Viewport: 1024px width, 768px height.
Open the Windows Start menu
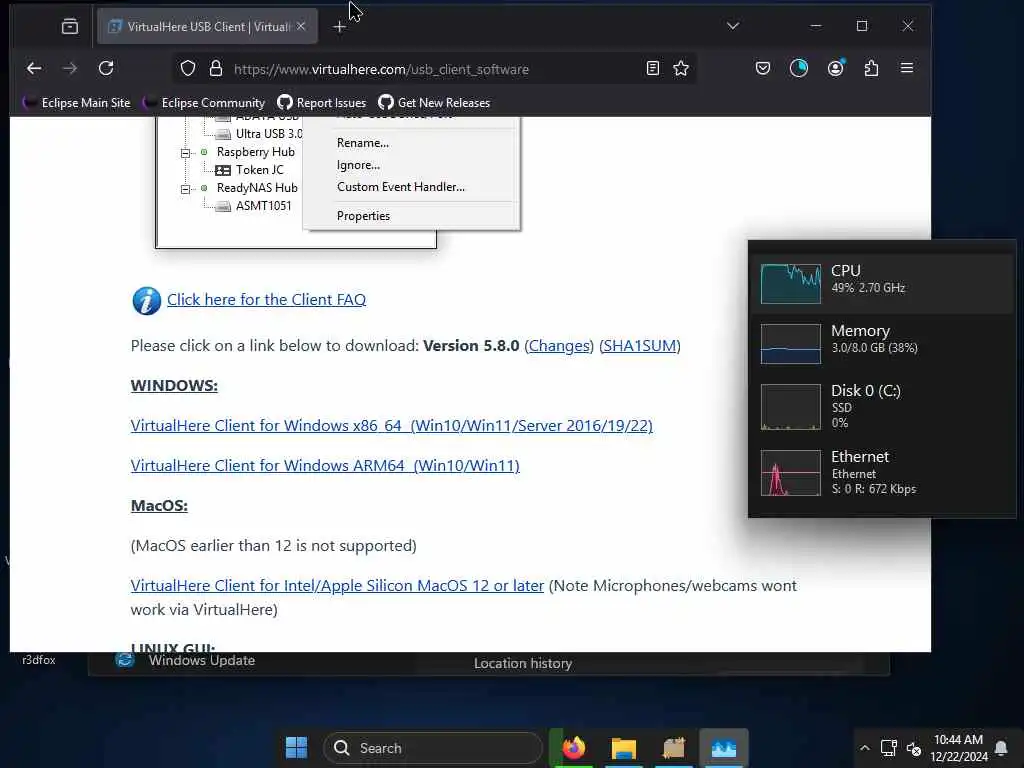click(x=296, y=748)
